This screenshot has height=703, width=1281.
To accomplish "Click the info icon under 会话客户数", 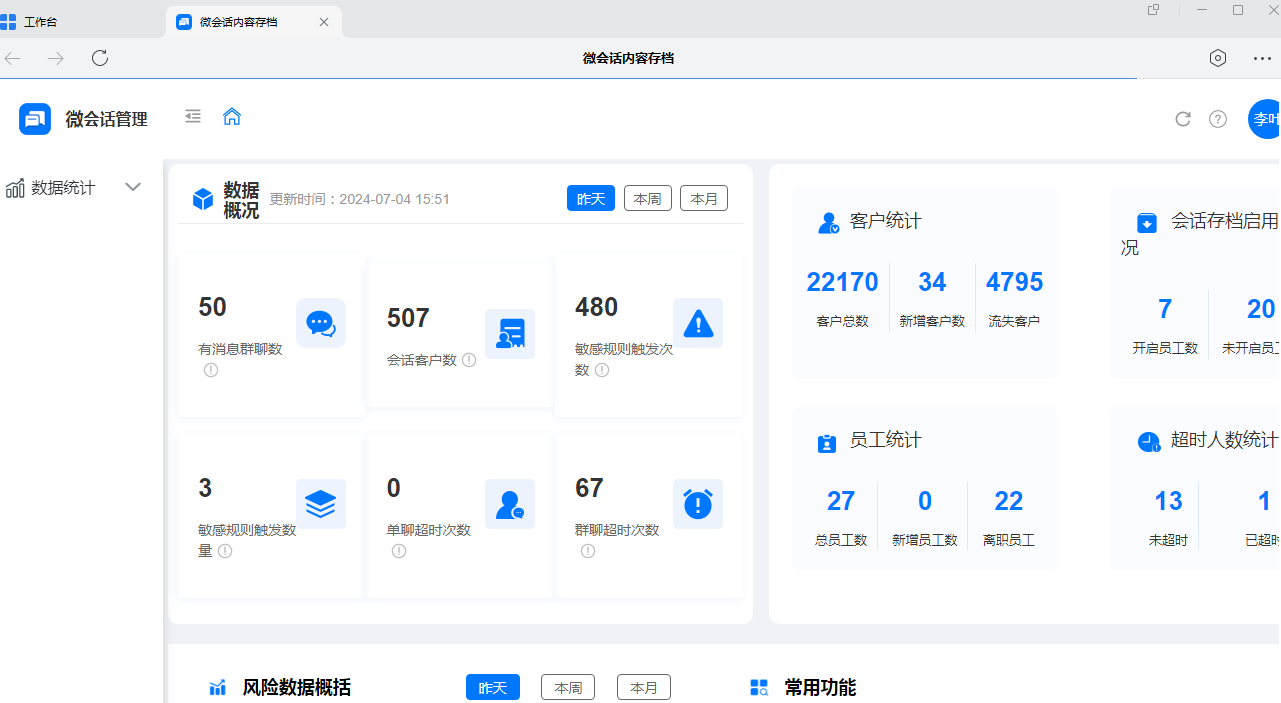I will (x=468, y=360).
